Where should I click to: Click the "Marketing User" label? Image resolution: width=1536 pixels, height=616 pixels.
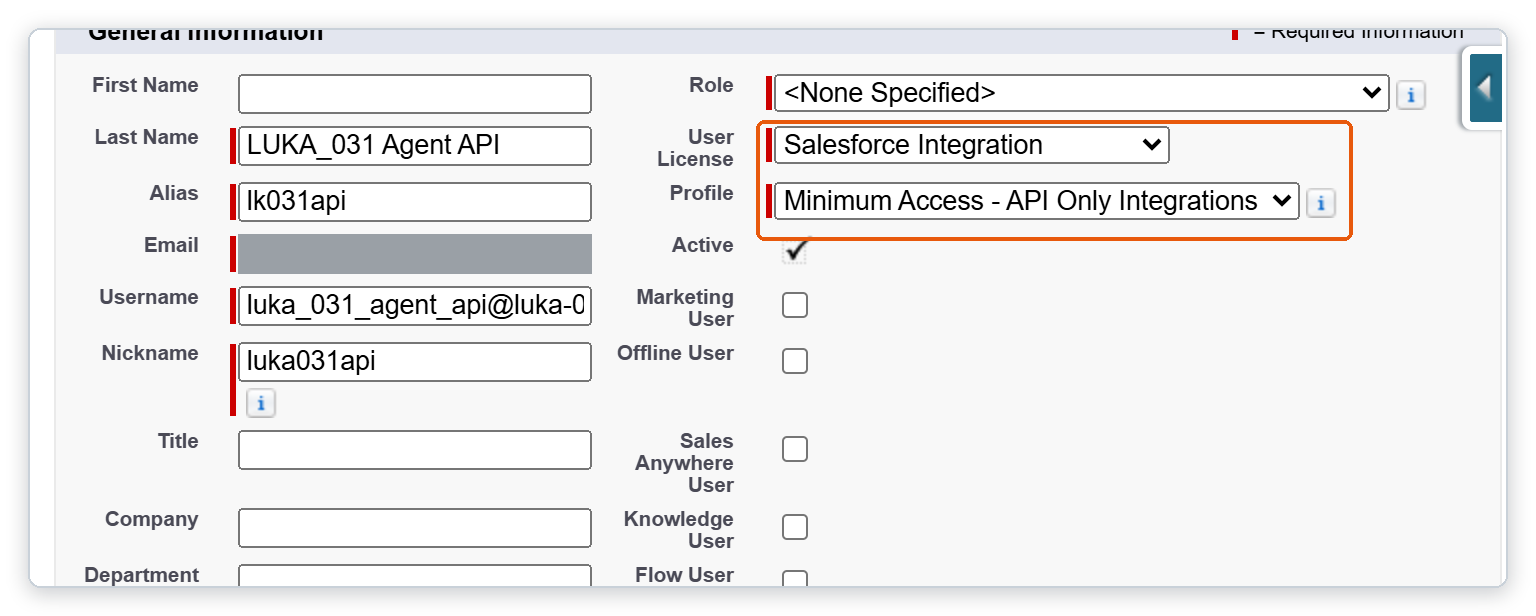pyautogui.click(x=685, y=308)
